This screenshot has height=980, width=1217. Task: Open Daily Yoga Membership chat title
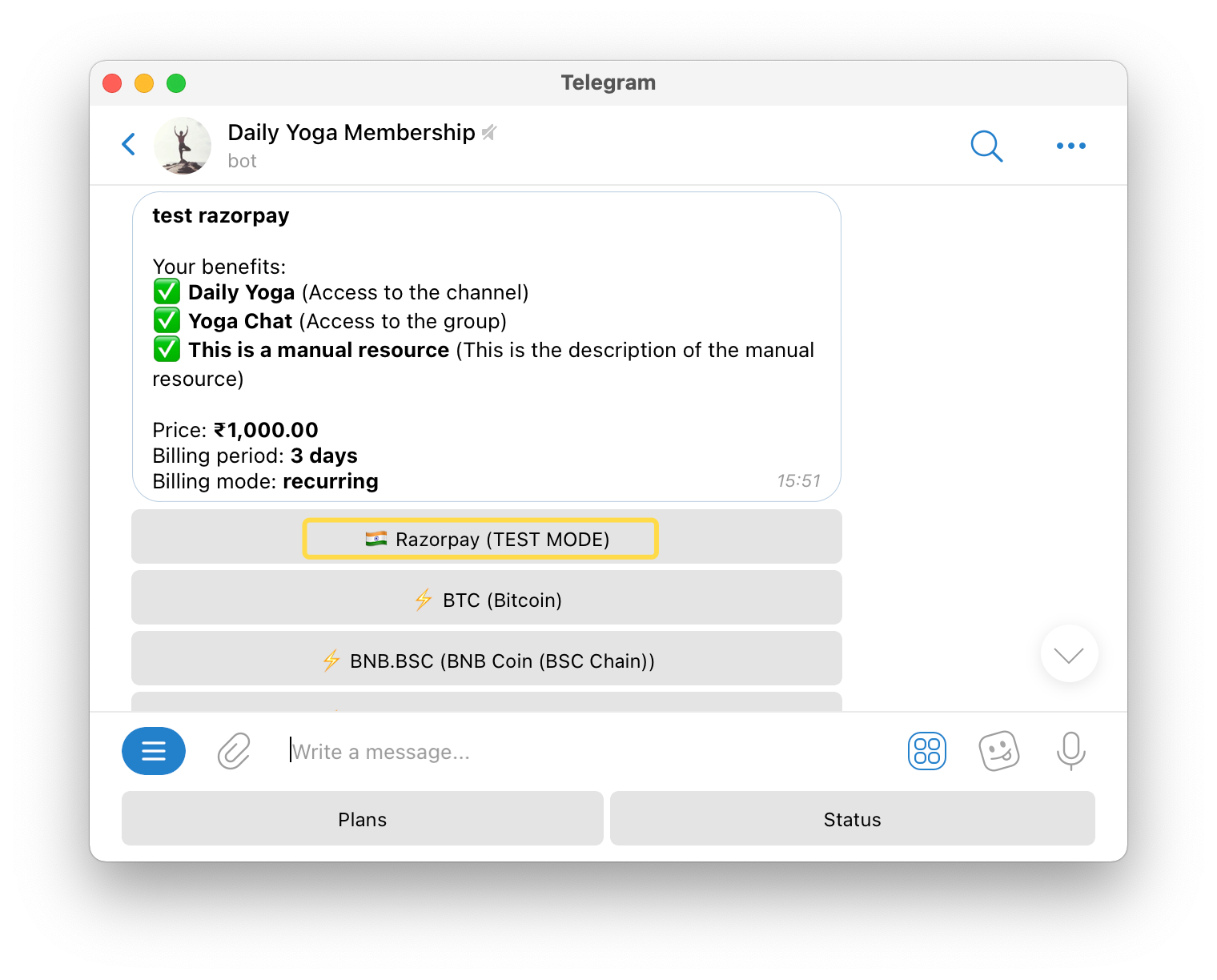pos(351,132)
